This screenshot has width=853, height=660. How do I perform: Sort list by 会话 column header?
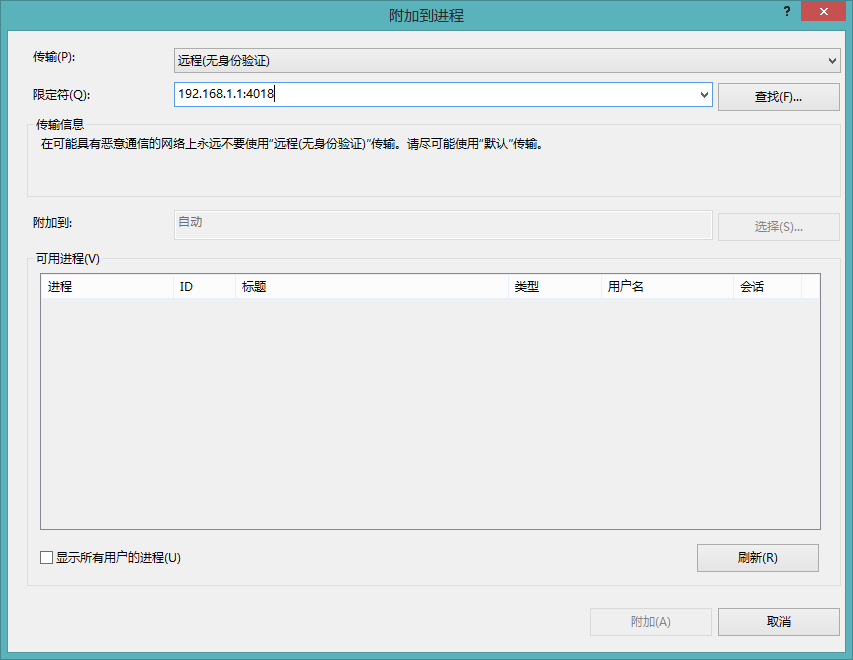(766, 287)
